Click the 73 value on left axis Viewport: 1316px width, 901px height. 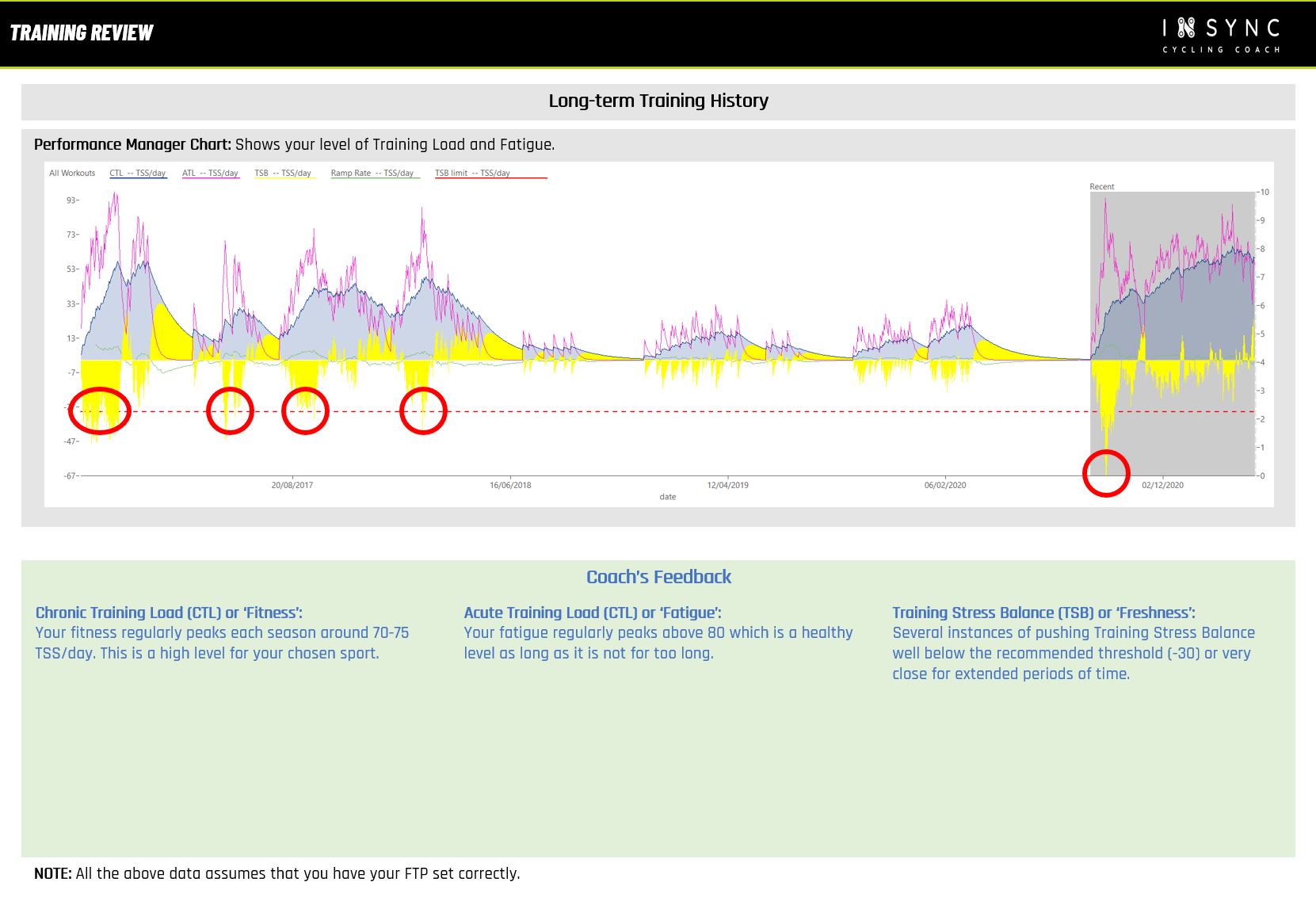point(71,235)
